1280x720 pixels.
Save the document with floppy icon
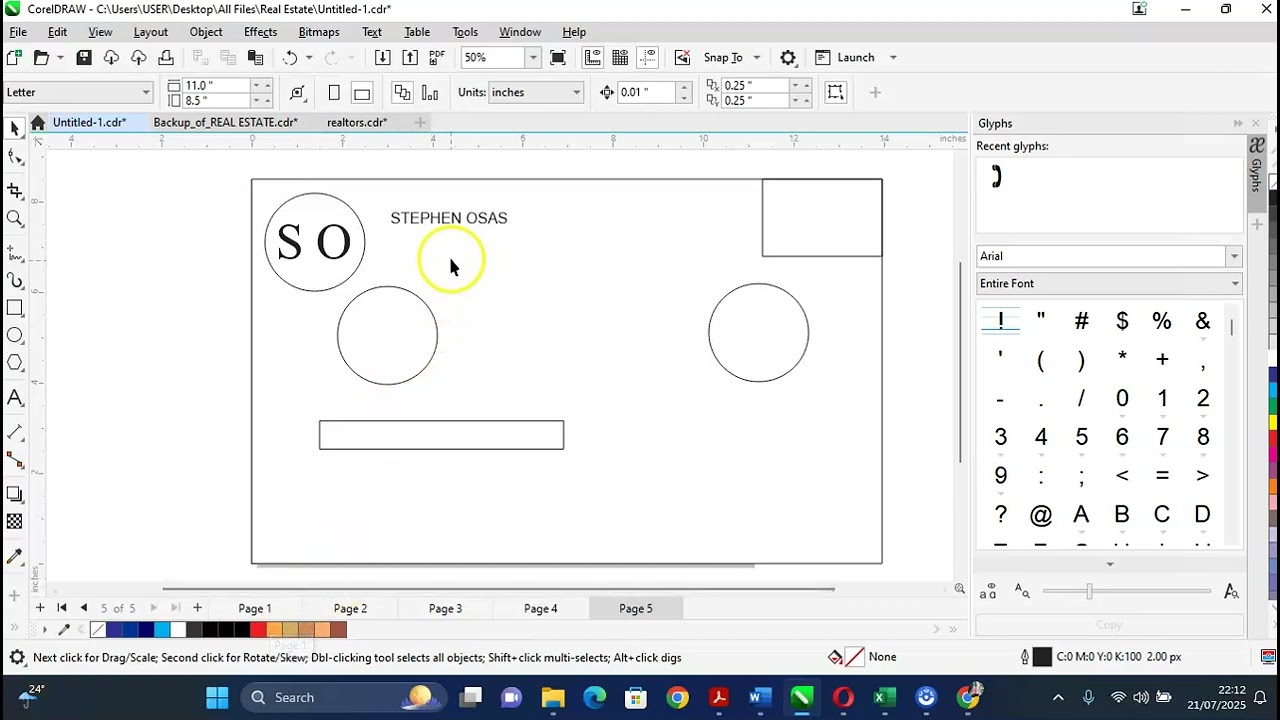coord(84,58)
